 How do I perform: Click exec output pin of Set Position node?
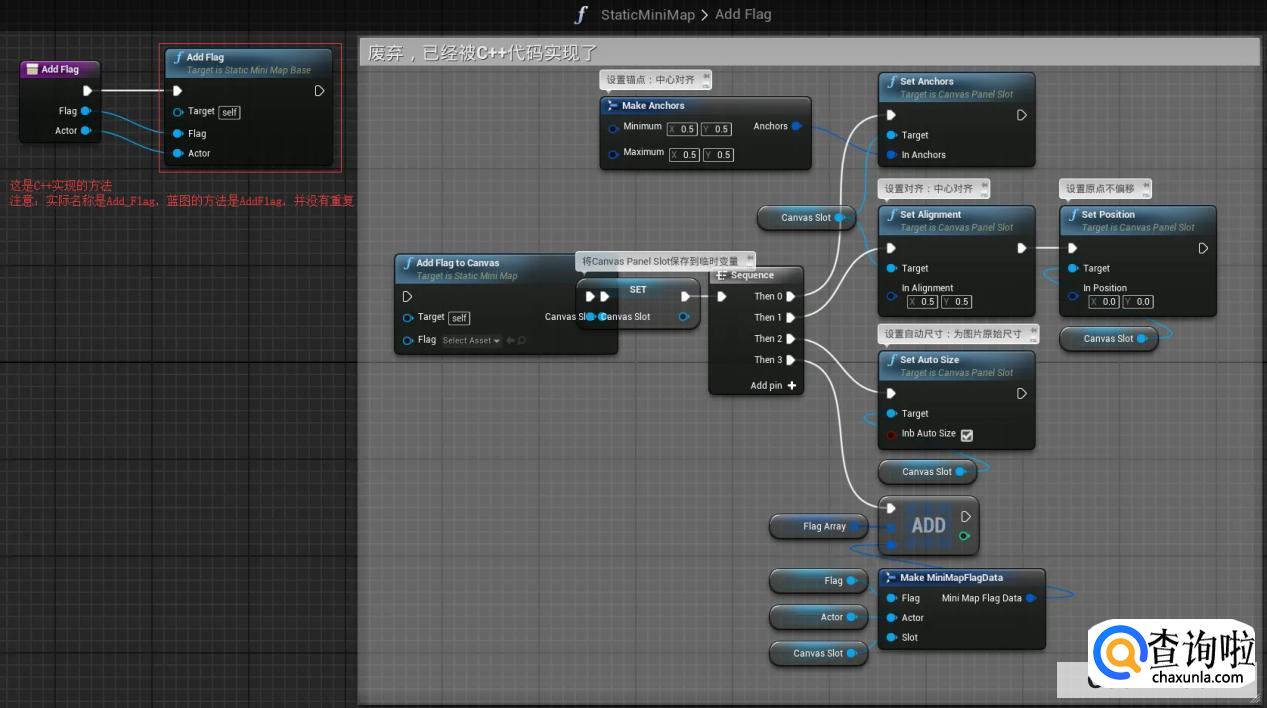pos(1203,248)
